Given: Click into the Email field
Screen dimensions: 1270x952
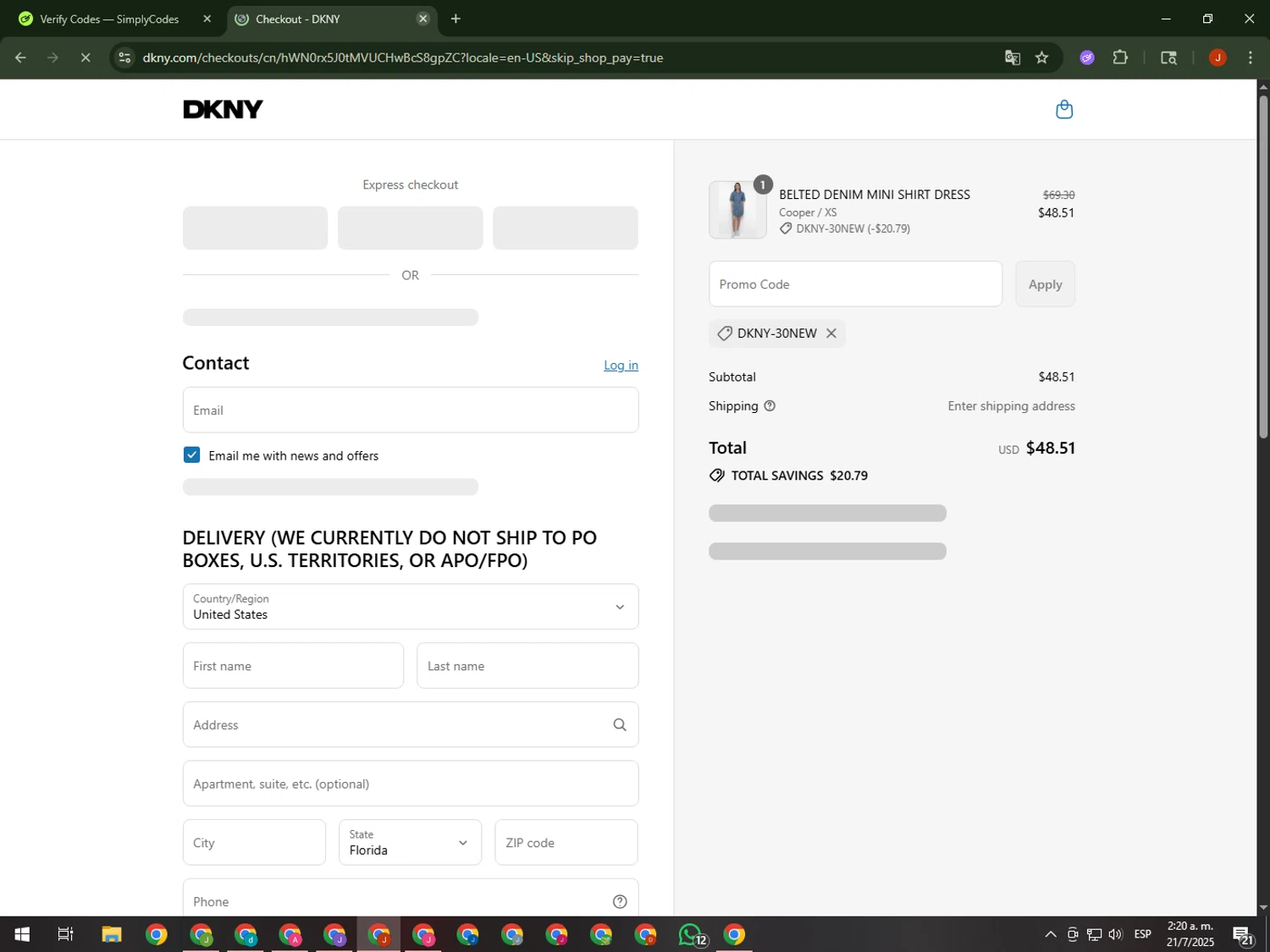Looking at the screenshot, I should (411, 410).
